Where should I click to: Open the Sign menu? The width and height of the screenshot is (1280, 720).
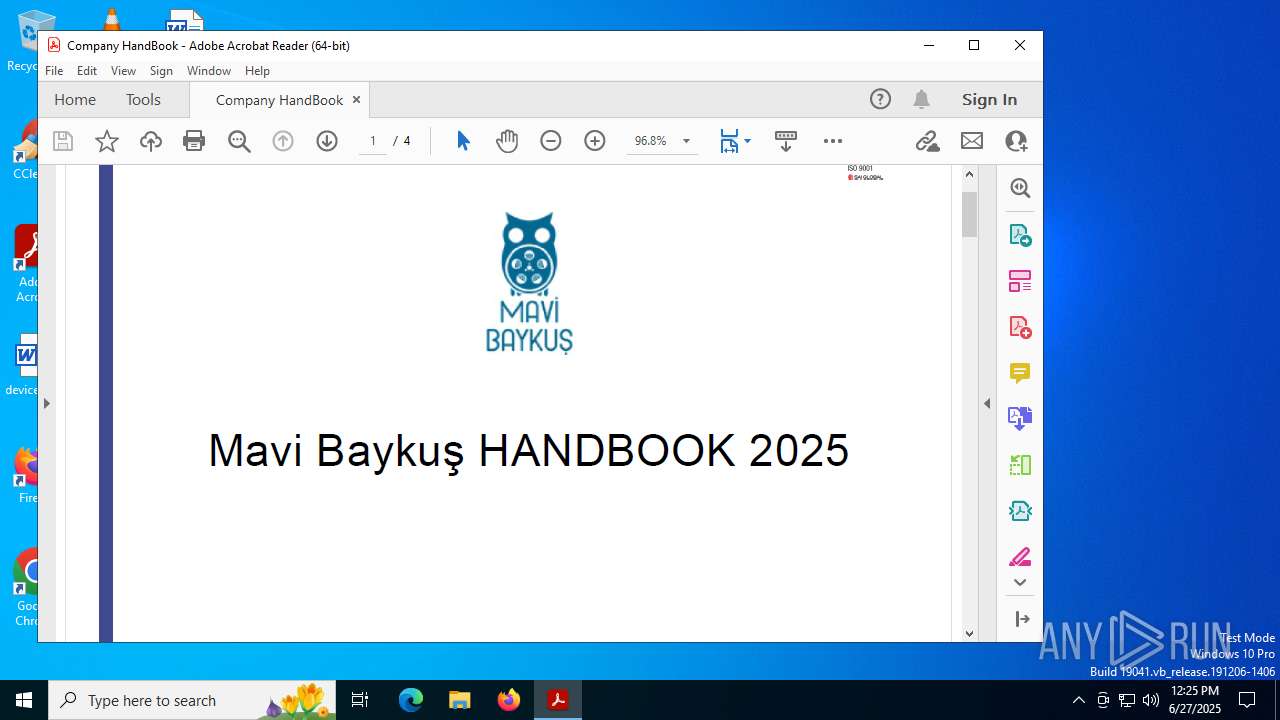pos(161,71)
